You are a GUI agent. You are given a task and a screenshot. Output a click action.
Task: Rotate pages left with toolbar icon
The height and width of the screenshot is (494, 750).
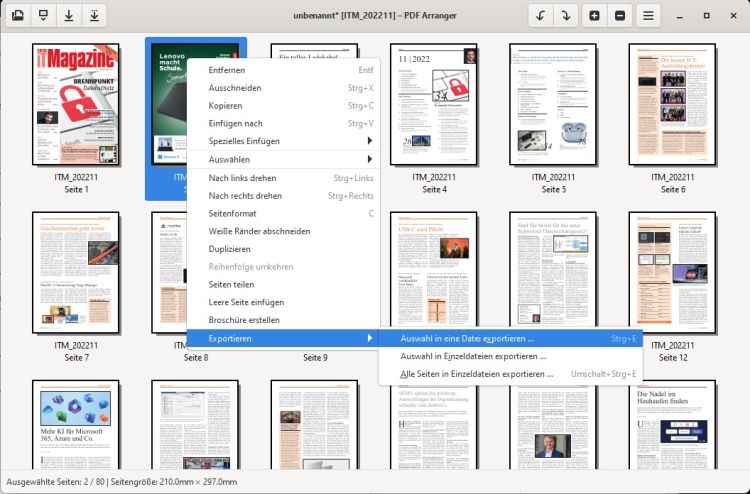click(x=542, y=16)
